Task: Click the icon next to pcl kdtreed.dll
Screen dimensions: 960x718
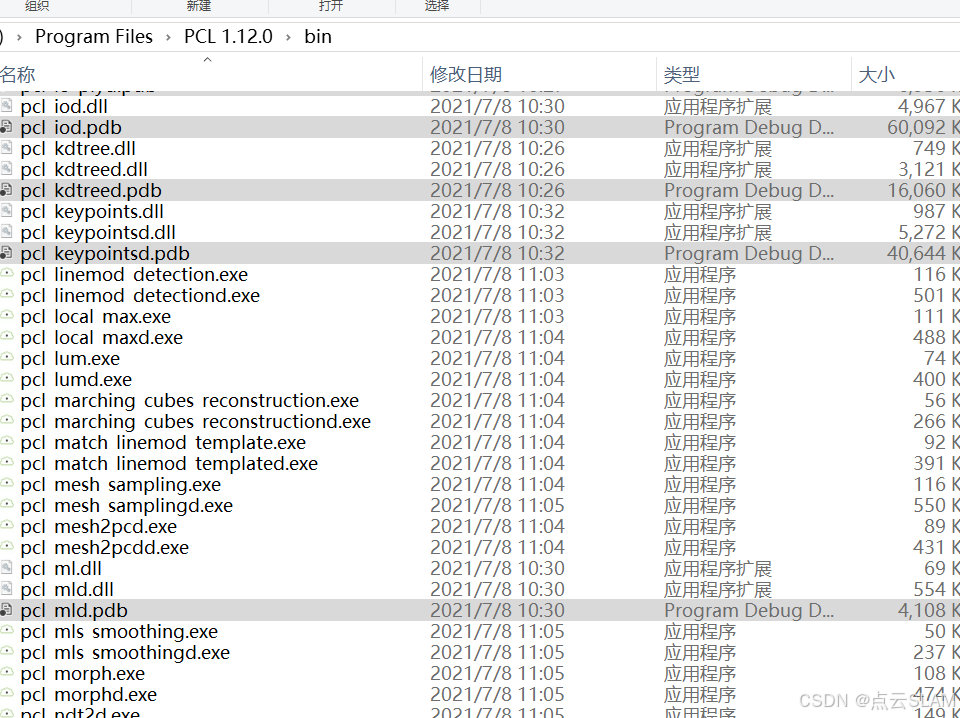Action: click(6, 169)
